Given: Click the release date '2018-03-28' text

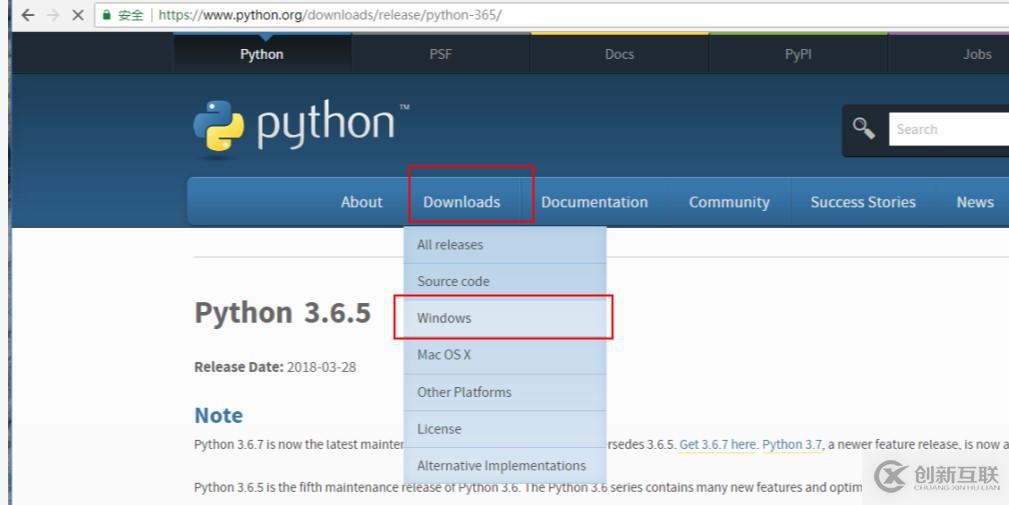Looking at the screenshot, I should (321, 367).
